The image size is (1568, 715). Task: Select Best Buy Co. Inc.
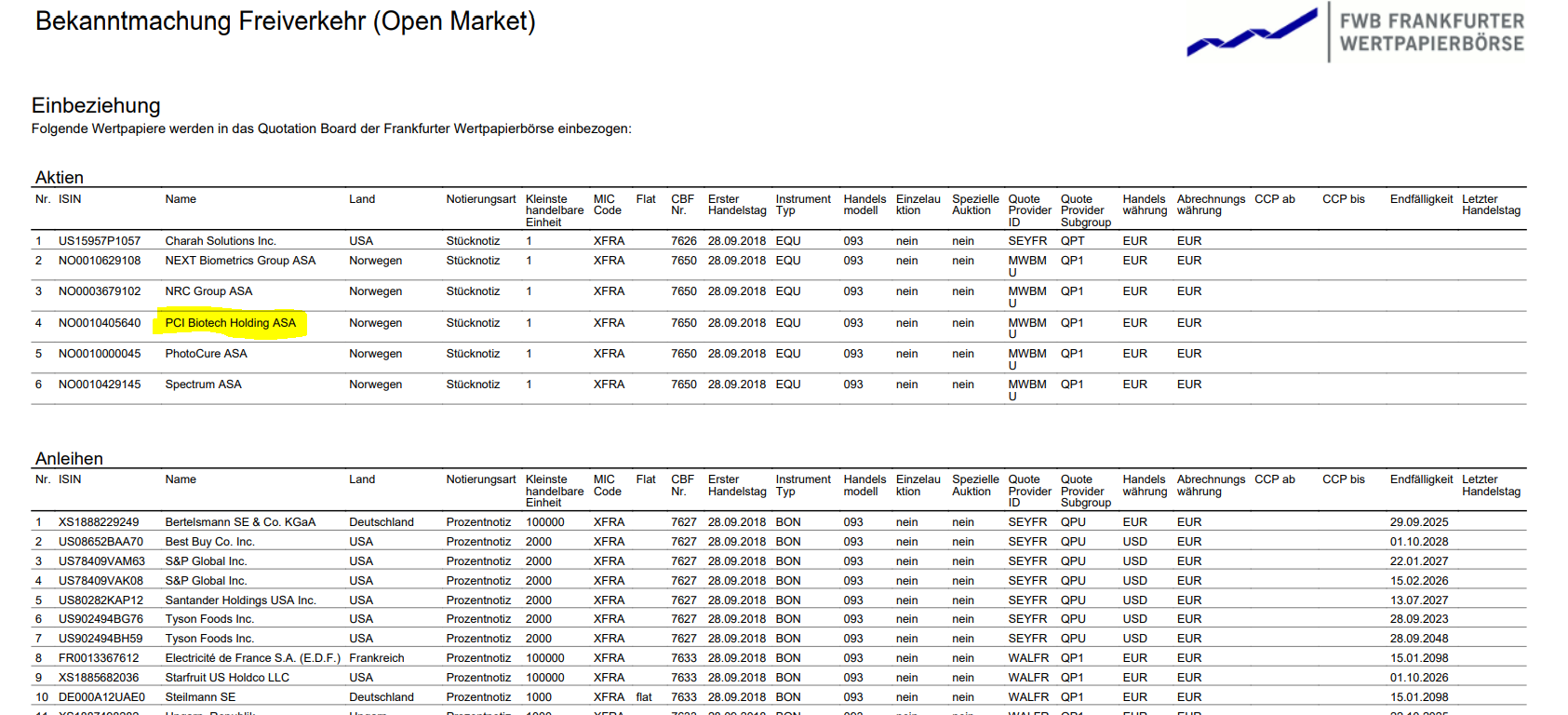[209, 542]
